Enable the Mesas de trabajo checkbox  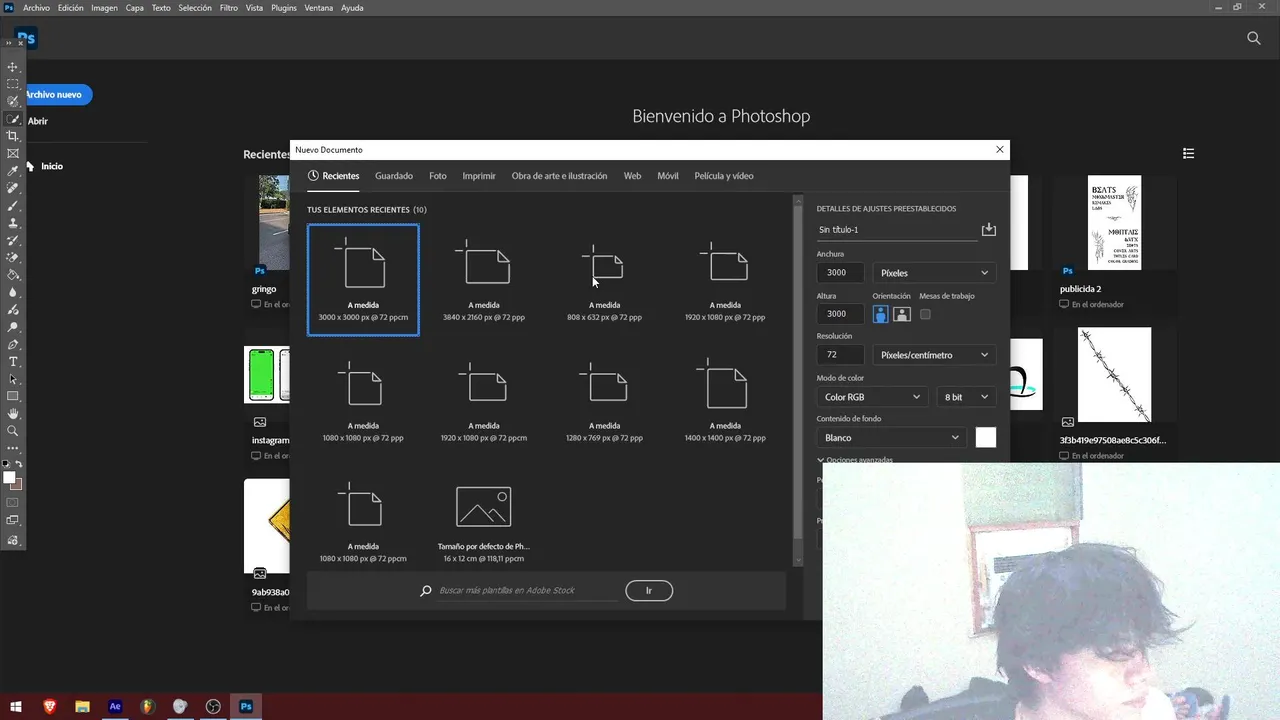click(x=925, y=314)
